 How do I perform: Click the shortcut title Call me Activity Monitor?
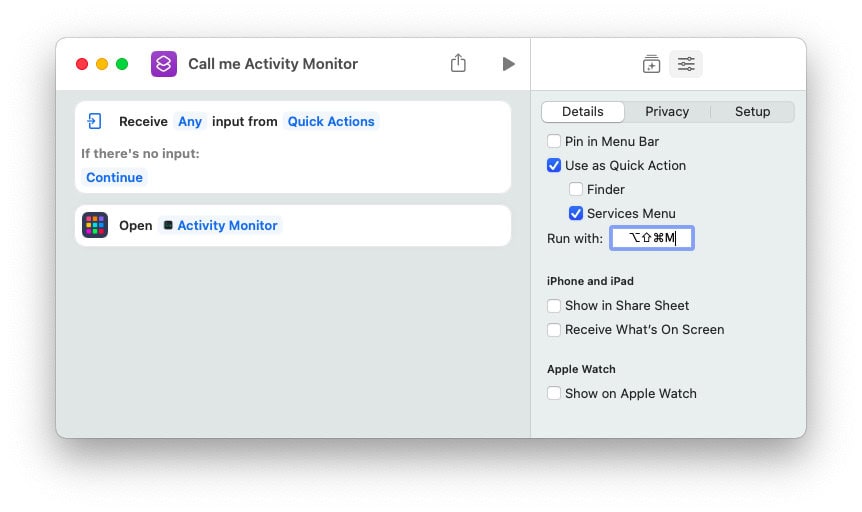pos(273,64)
